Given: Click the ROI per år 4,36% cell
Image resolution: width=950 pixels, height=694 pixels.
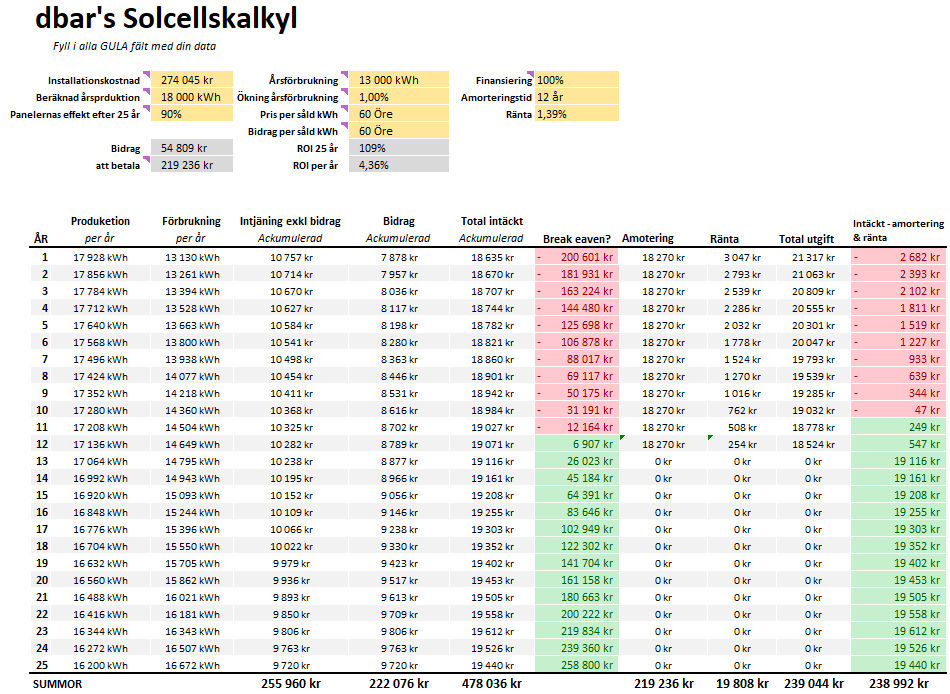Looking at the screenshot, I should tap(398, 165).
